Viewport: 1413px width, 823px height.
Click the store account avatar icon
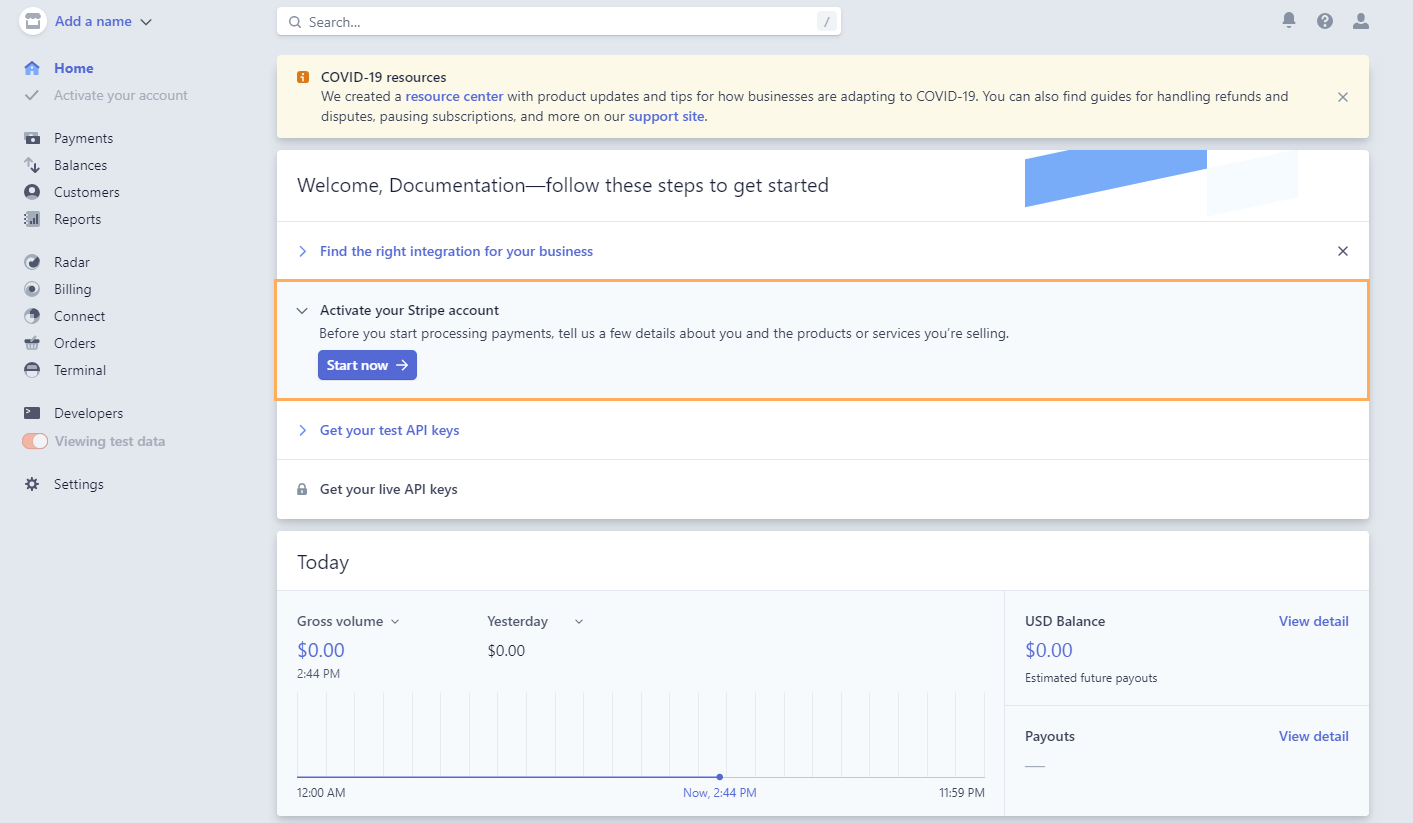pos(33,21)
